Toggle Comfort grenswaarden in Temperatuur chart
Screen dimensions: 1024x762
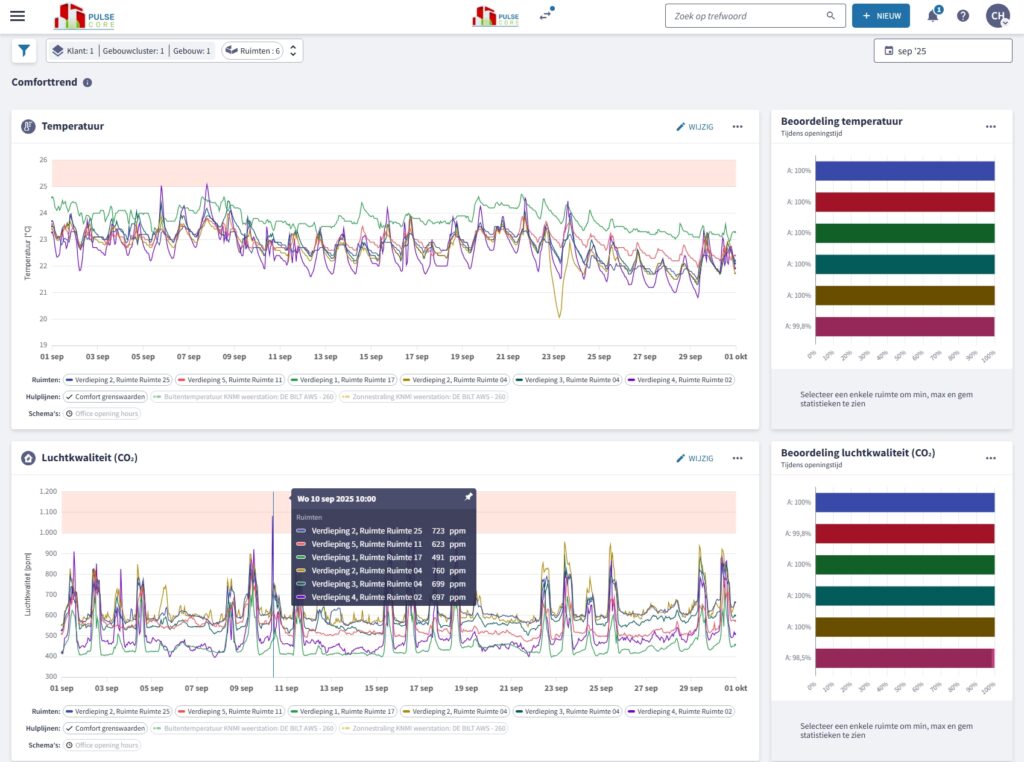[104, 397]
